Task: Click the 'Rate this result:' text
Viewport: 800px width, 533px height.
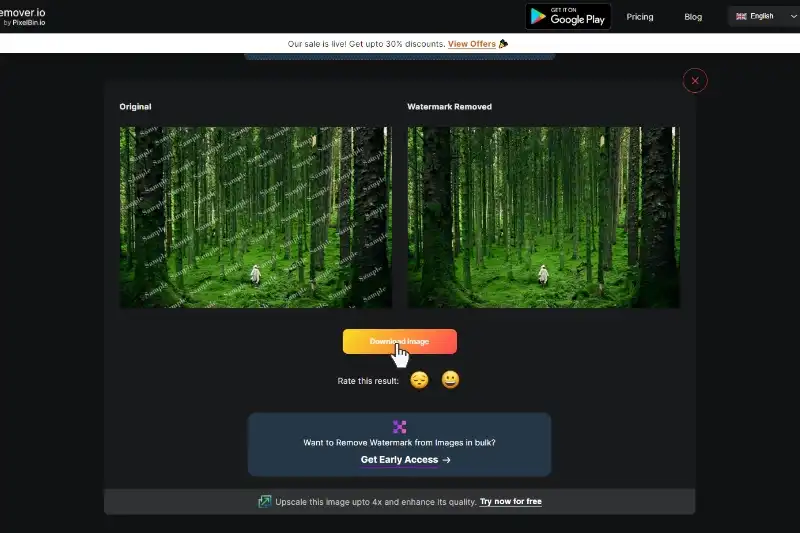Action: [368, 381]
